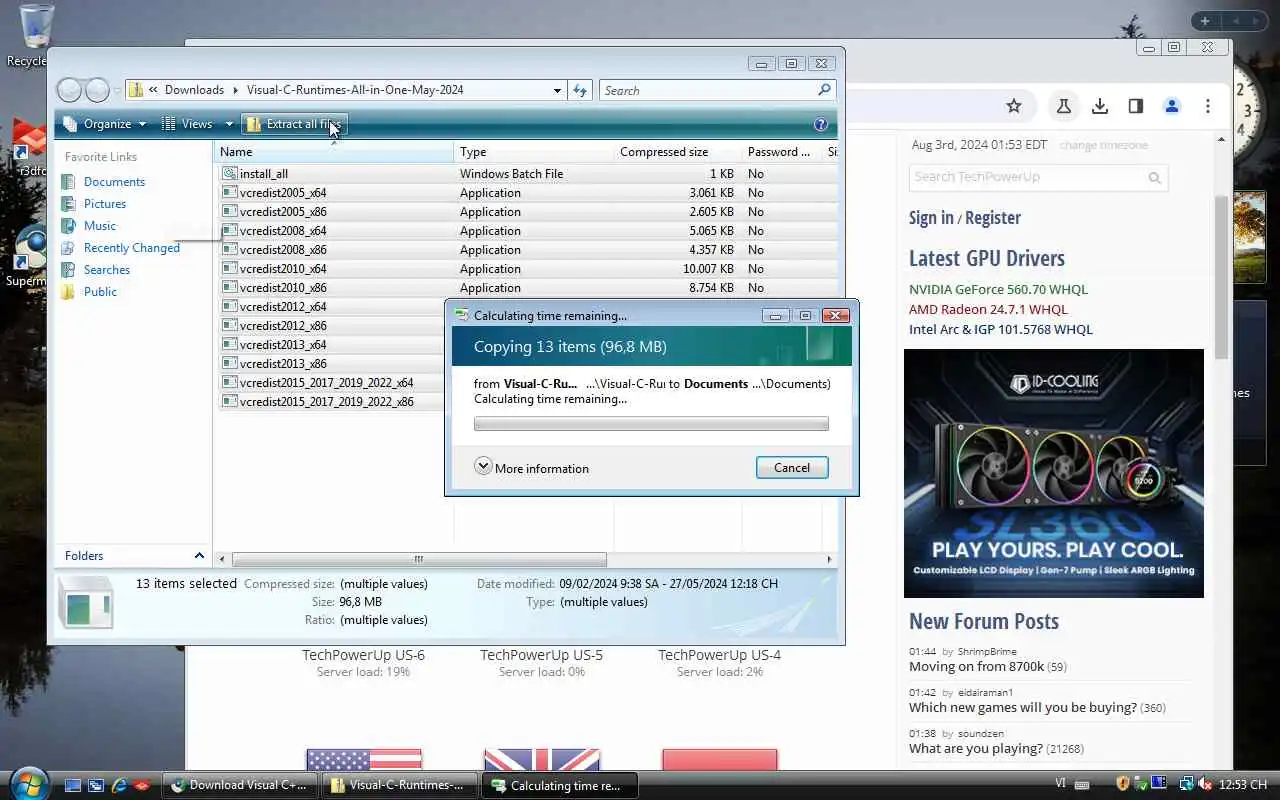This screenshot has height=800, width=1280.
Task: Click the copy progress bar
Action: coord(651,424)
